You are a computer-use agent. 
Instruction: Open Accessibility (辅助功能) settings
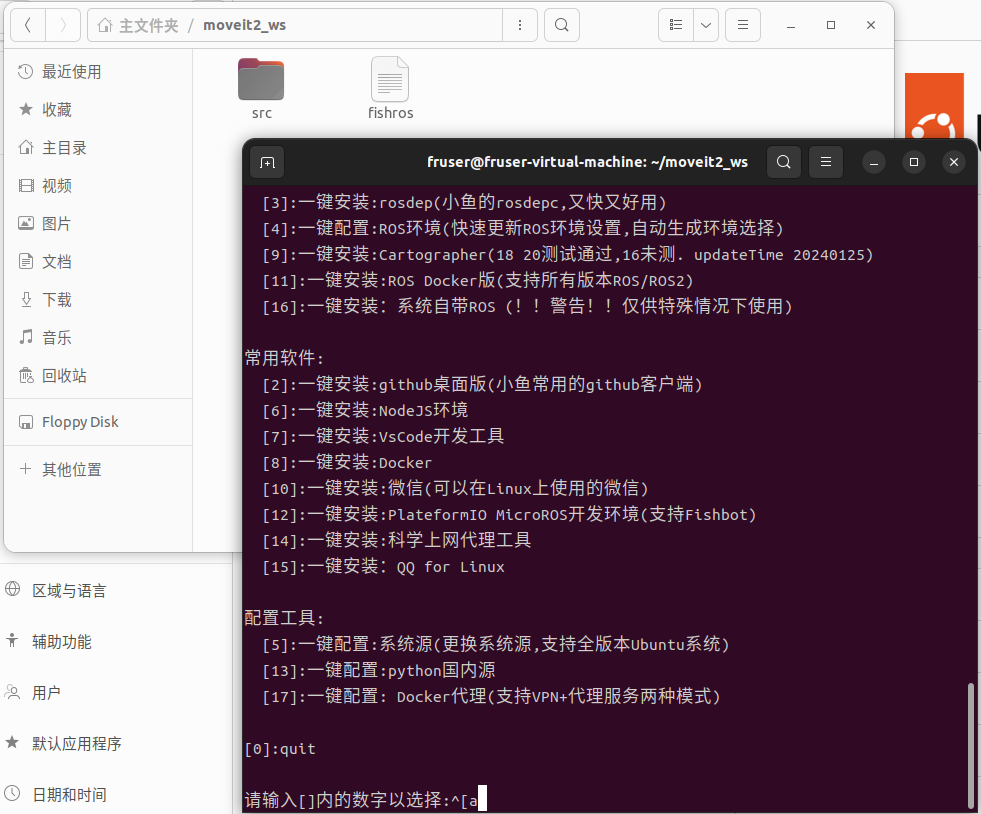point(116,641)
